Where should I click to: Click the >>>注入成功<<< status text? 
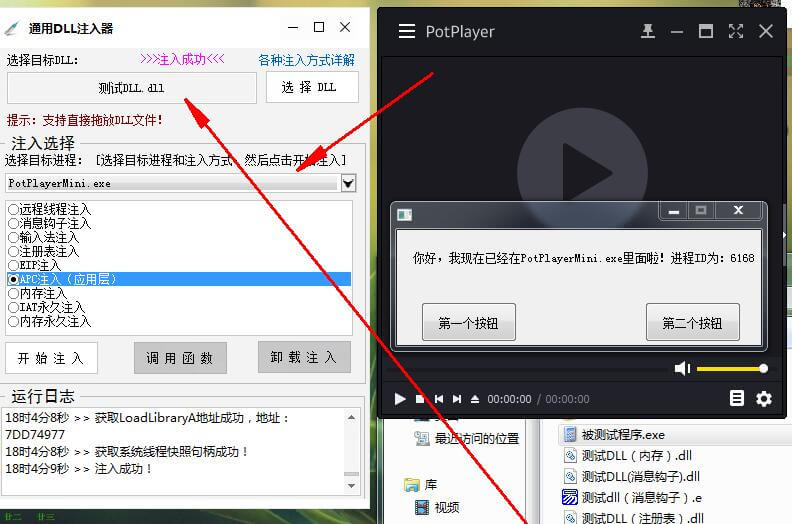pyautogui.click(x=182, y=59)
